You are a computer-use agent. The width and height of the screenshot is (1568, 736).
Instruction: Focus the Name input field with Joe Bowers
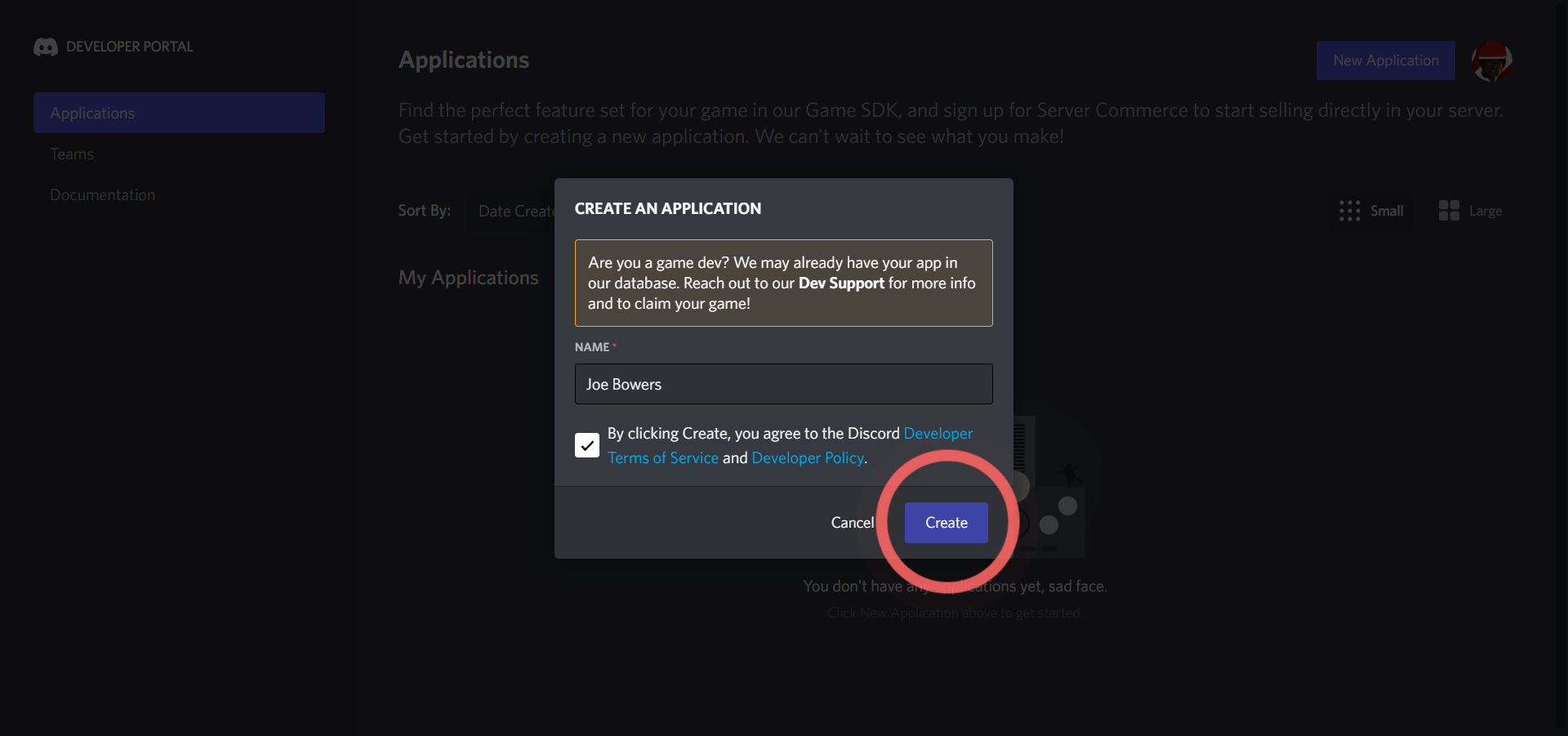(x=783, y=384)
